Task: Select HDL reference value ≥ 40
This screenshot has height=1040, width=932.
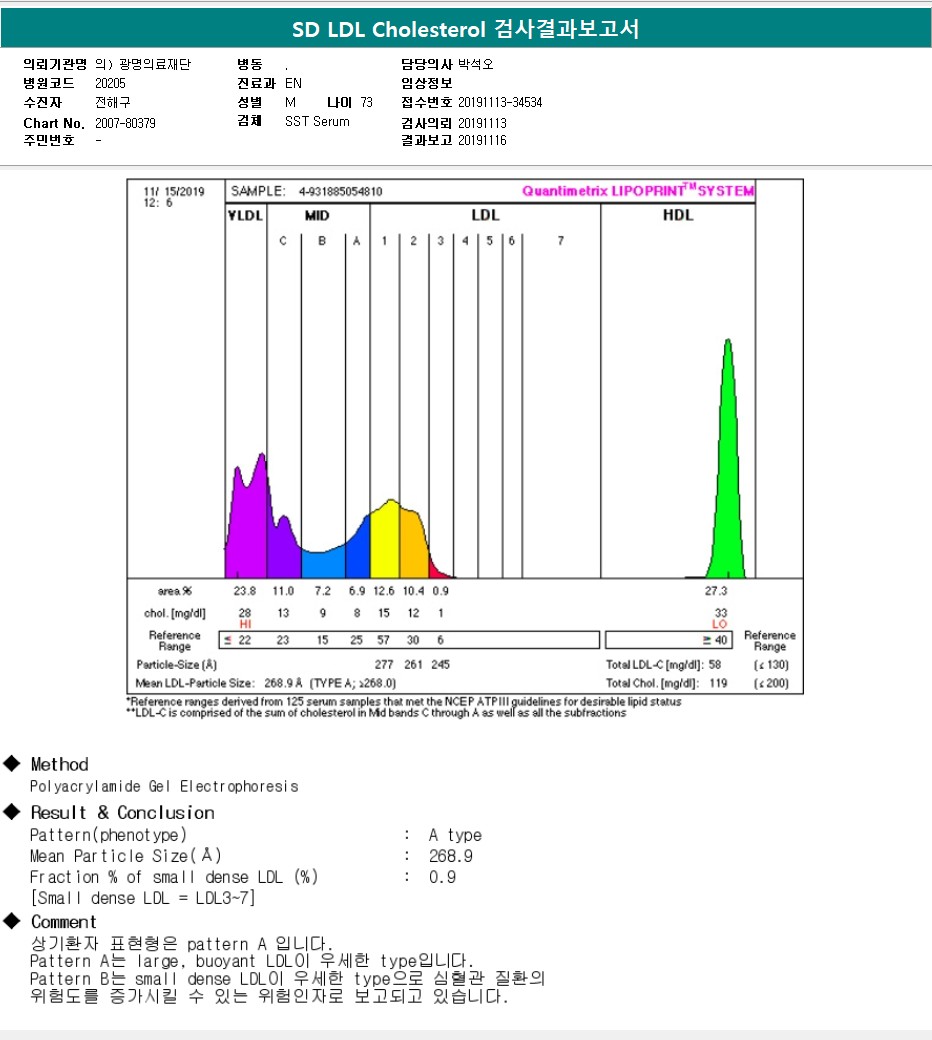Action: [715, 640]
